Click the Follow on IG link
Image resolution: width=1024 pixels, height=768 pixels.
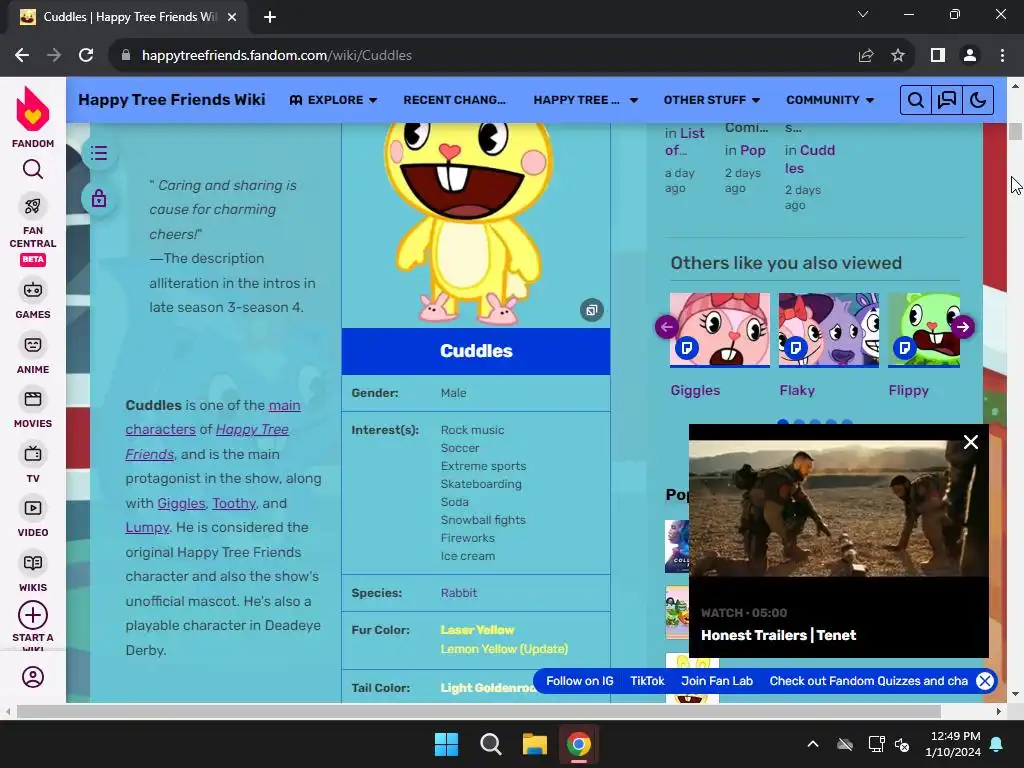click(x=580, y=681)
